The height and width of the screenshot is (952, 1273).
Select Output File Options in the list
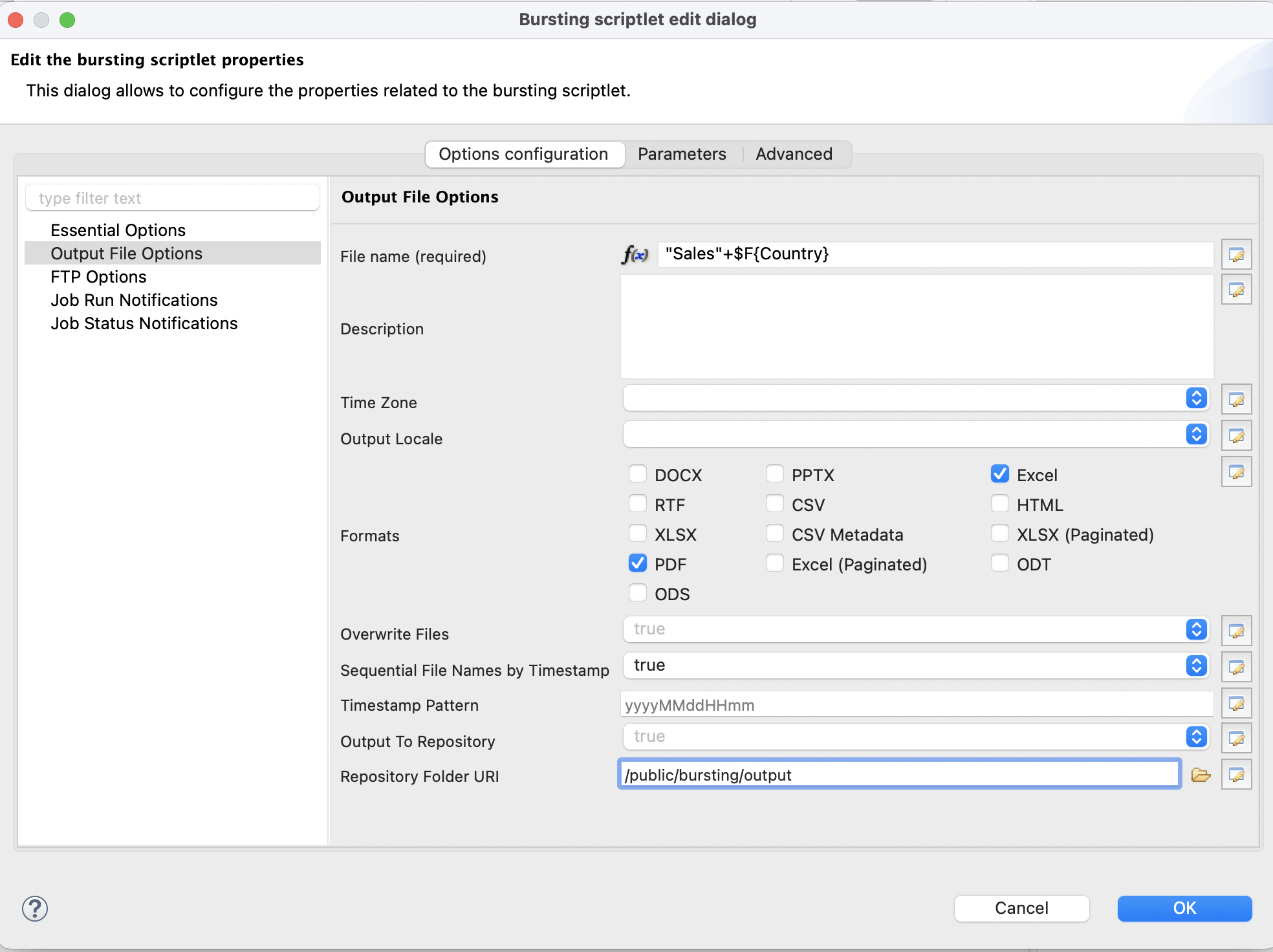tap(173, 254)
